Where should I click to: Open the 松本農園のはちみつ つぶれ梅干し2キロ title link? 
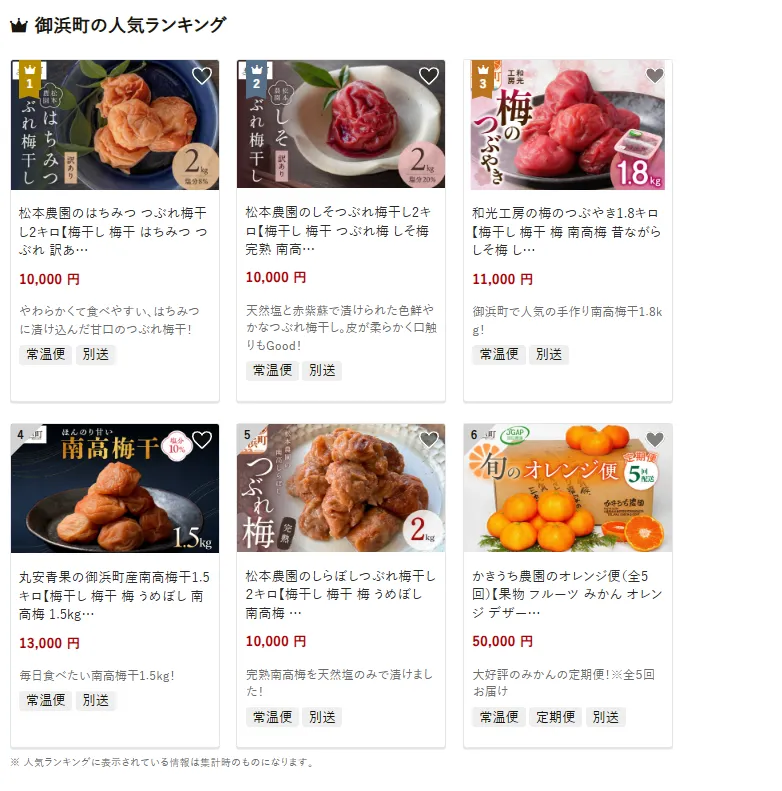tap(113, 231)
